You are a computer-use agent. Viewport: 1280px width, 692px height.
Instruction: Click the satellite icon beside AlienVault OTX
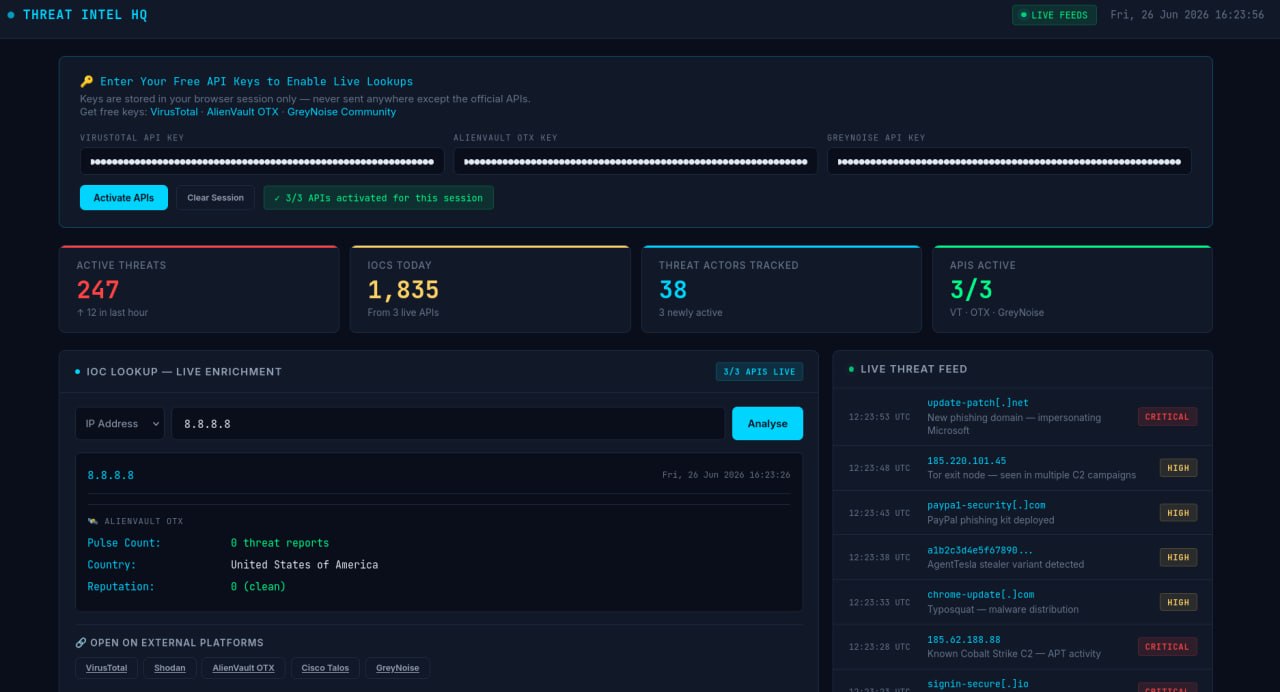[x=93, y=521]
